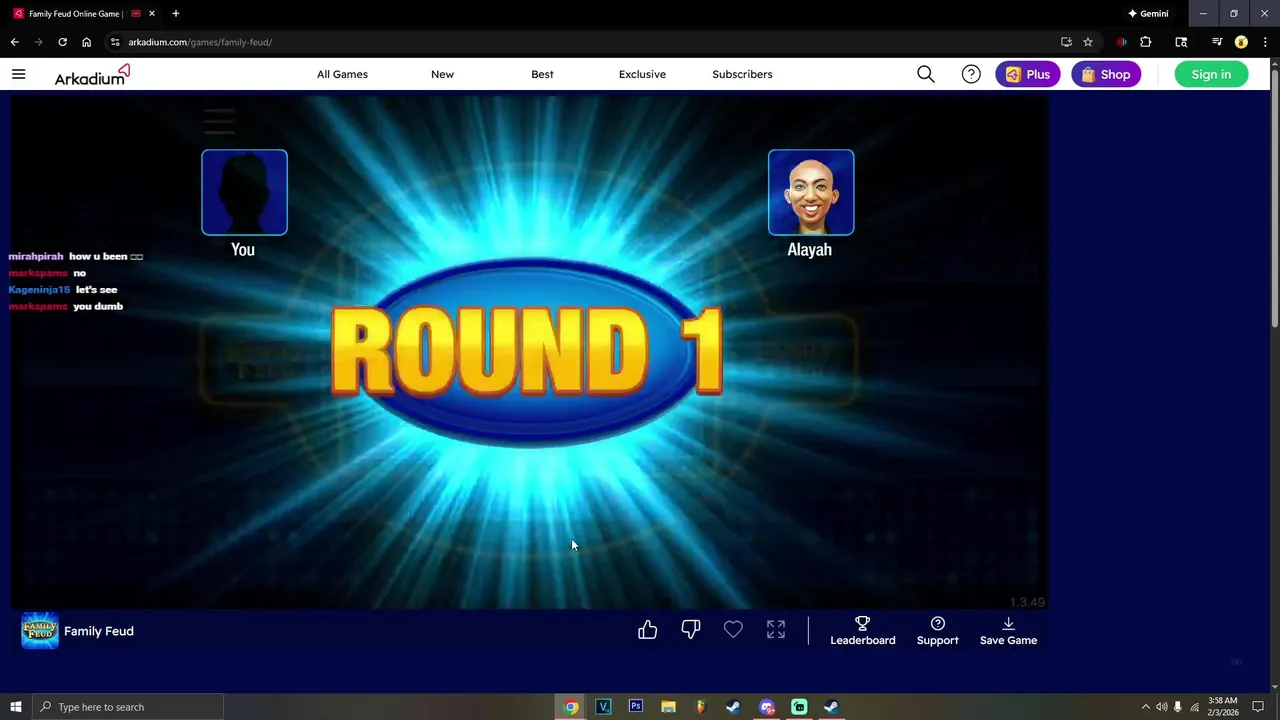
Task: Open the Windows notification center
Action: pyautogui.click(x=1258, y=707)
